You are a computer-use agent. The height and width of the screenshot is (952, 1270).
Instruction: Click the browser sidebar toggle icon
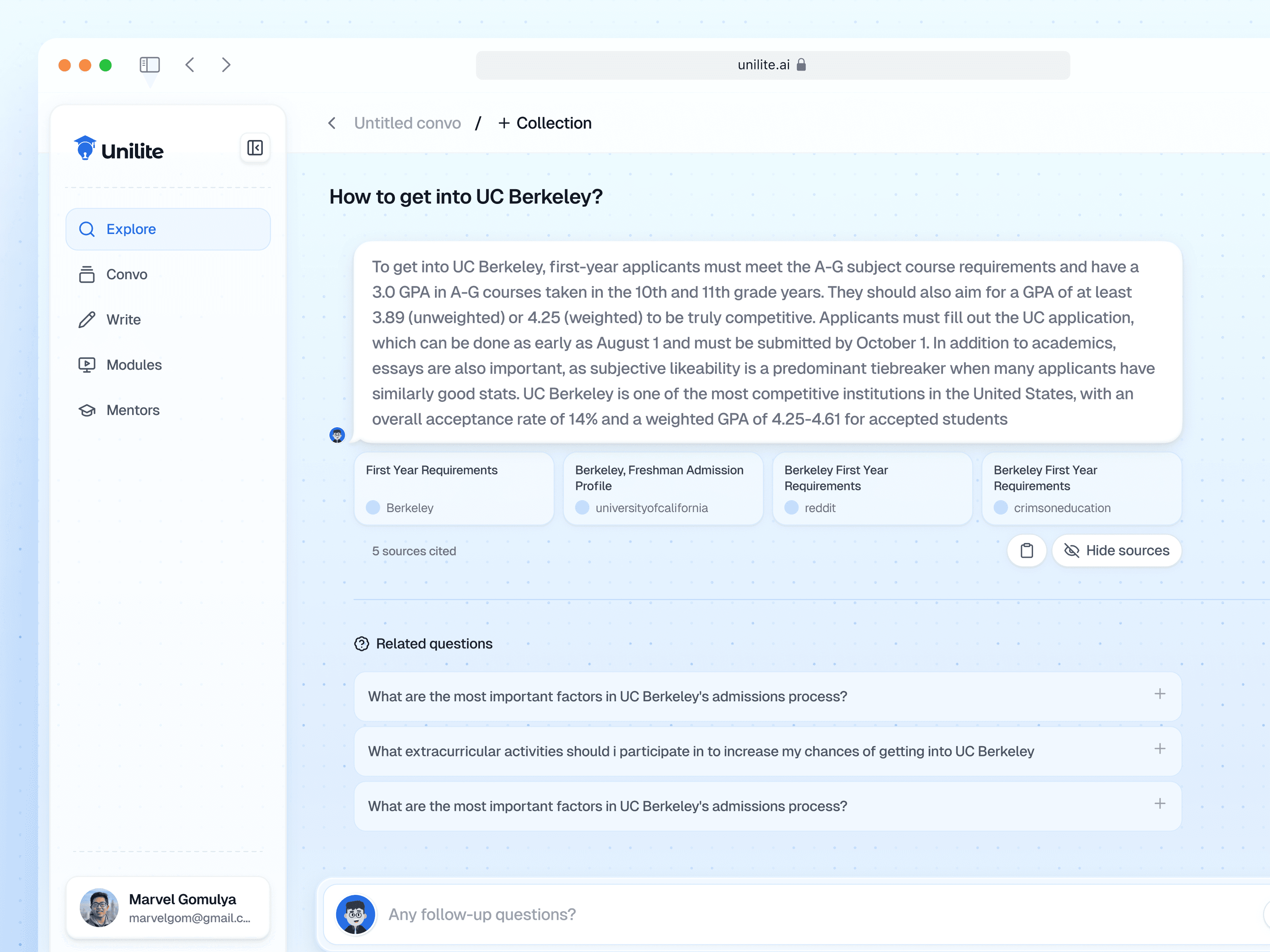click(149, 65)
